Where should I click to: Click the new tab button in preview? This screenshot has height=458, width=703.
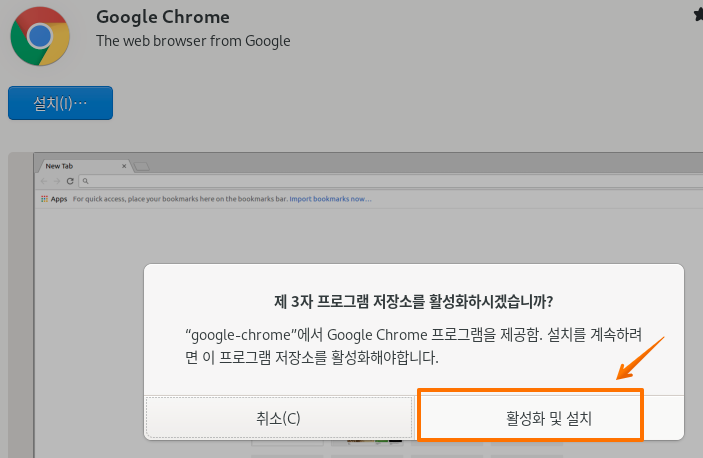coord(142,167)
